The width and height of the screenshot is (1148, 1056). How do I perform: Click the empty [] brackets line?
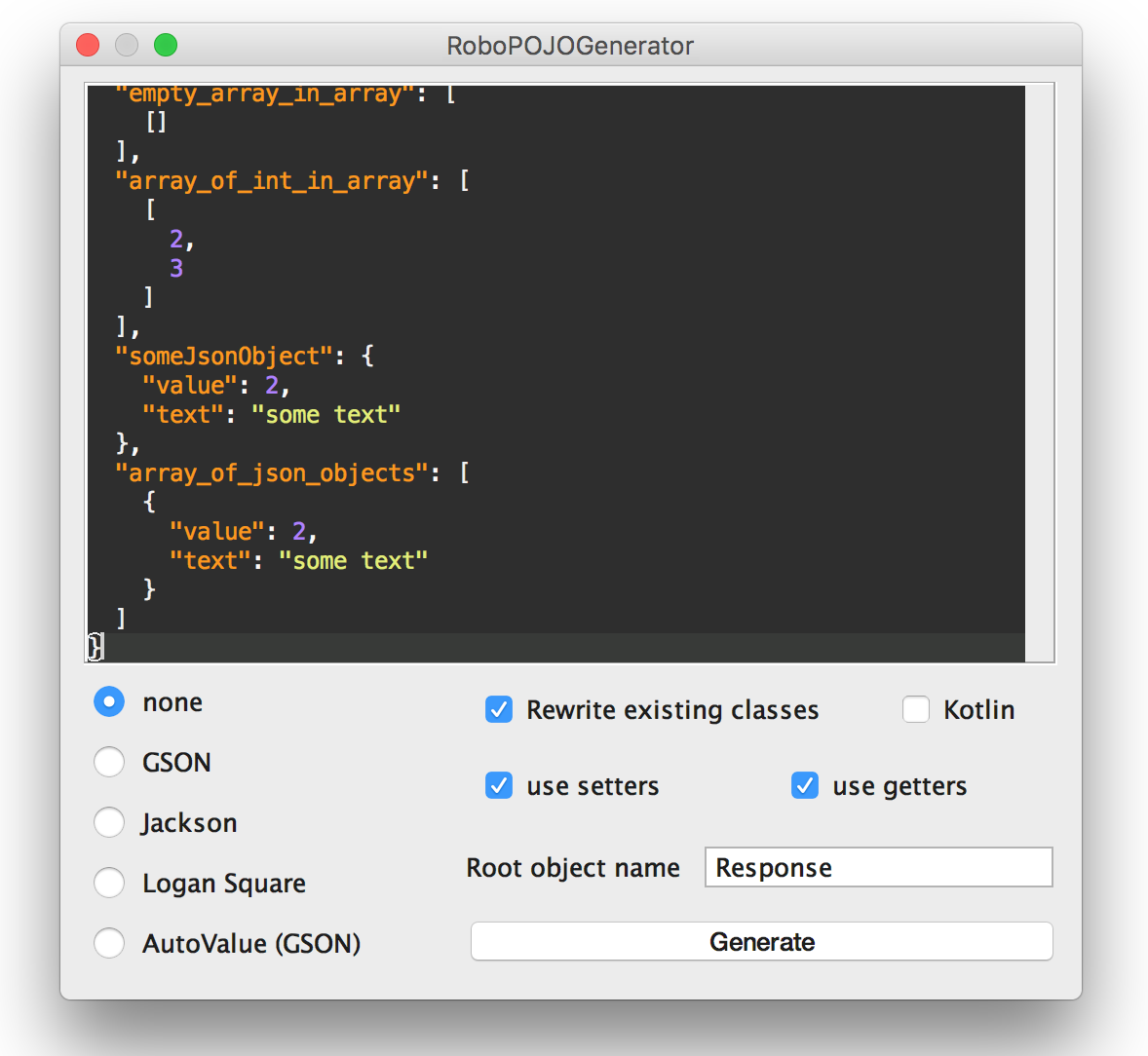click(x=156, y=122)
